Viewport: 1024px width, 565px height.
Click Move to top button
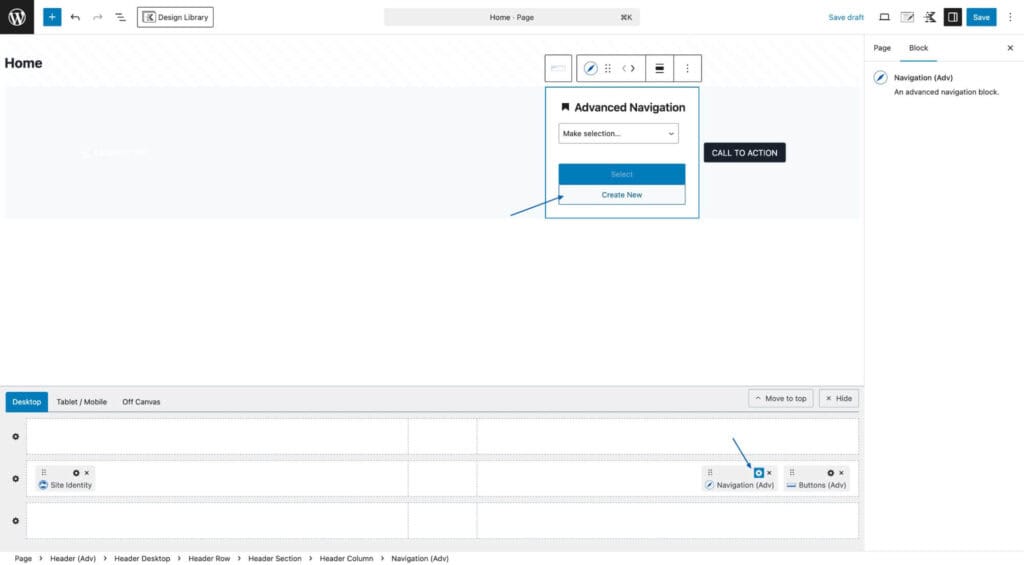tap(780, 398)
